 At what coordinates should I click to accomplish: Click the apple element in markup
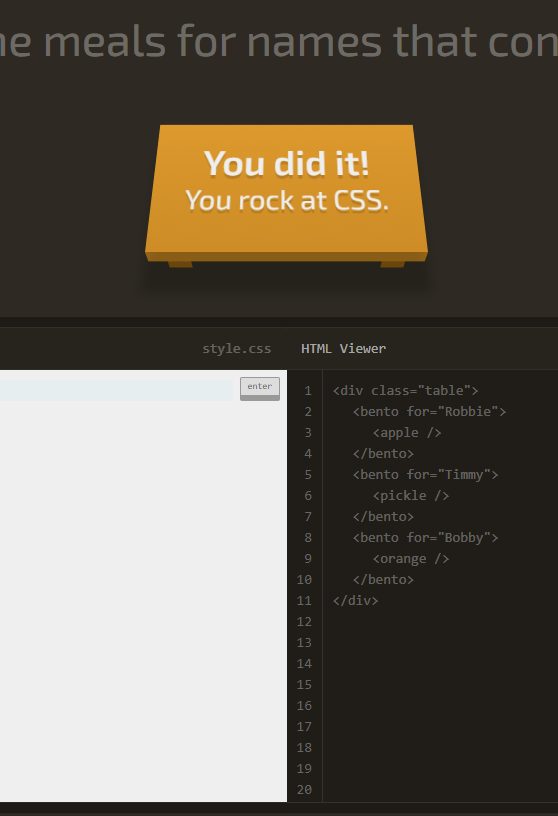tap(407, 432)
